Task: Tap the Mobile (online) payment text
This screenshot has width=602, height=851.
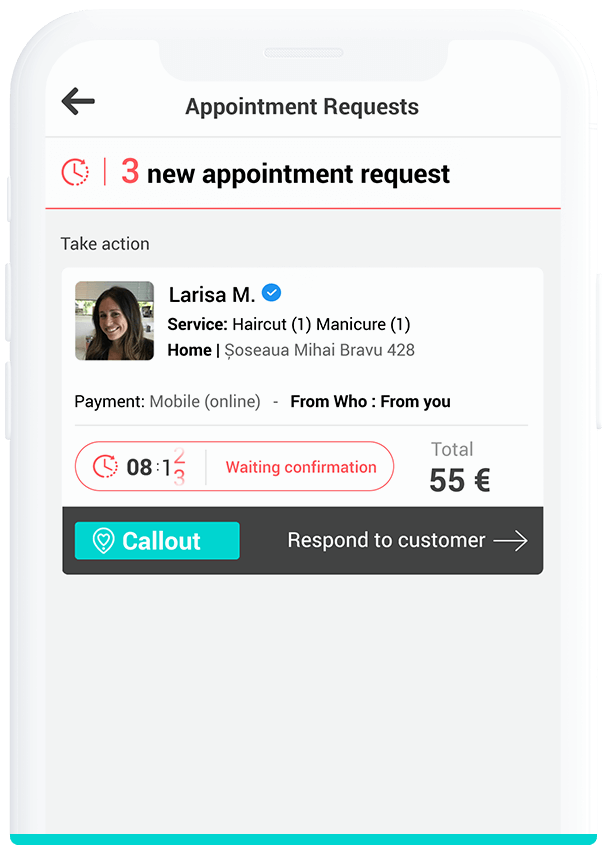Action: [205, 402]
